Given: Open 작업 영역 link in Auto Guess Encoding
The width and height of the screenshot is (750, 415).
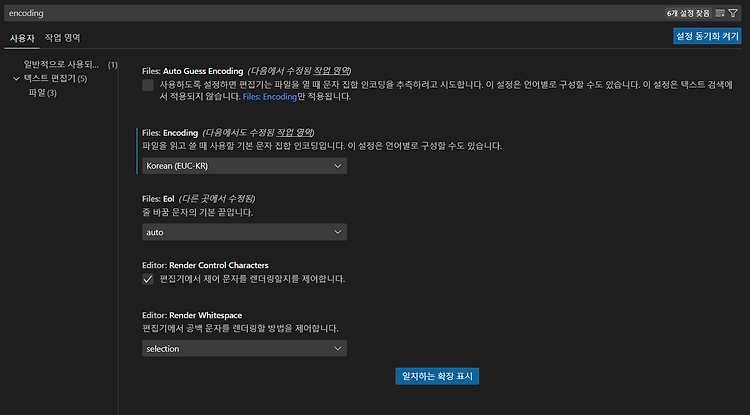Looking at the screenshot, I should click(331, 71).
